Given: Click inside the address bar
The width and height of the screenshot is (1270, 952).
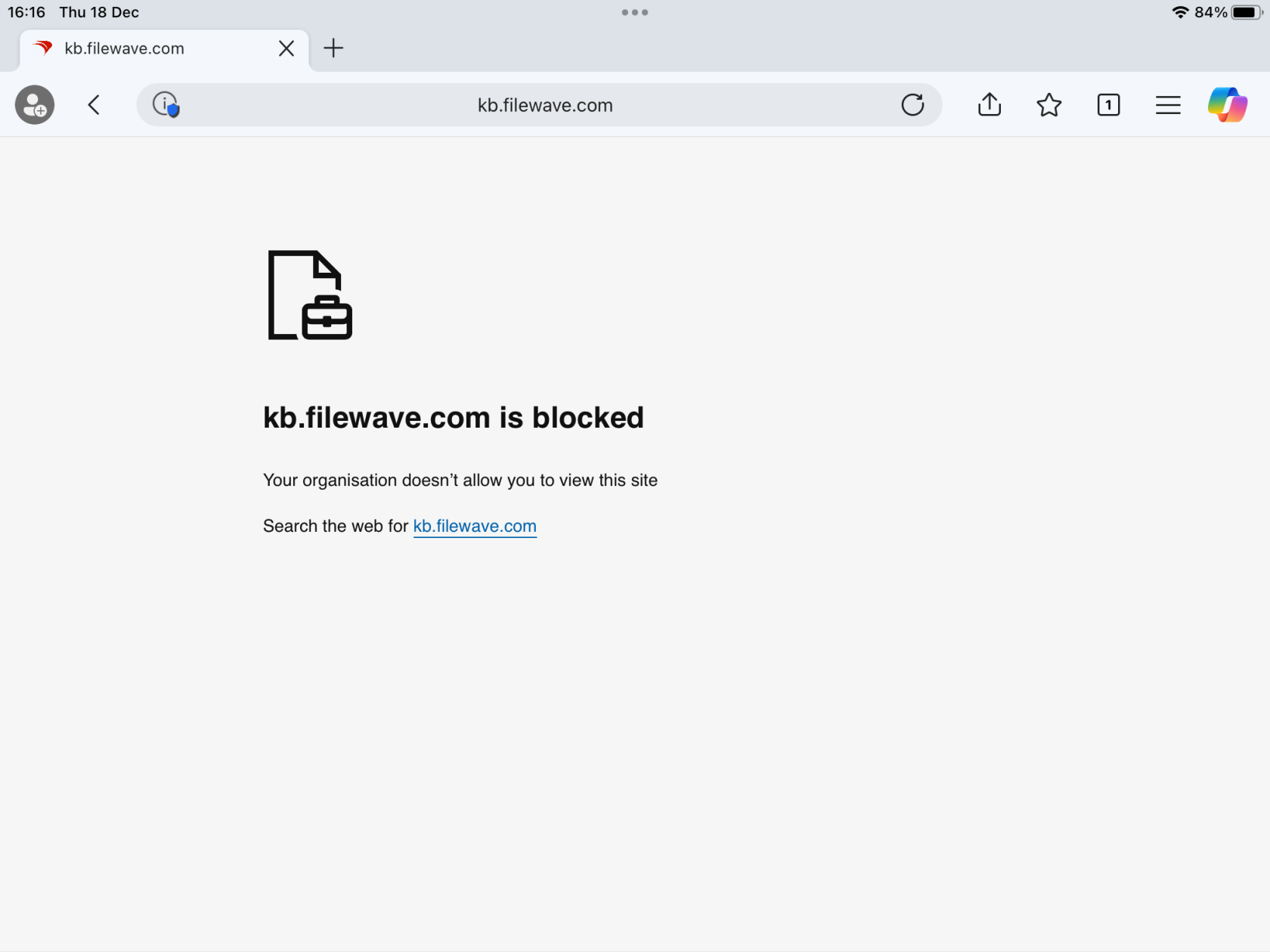Looking at the screenshot, I should click(x=544, y=105).
